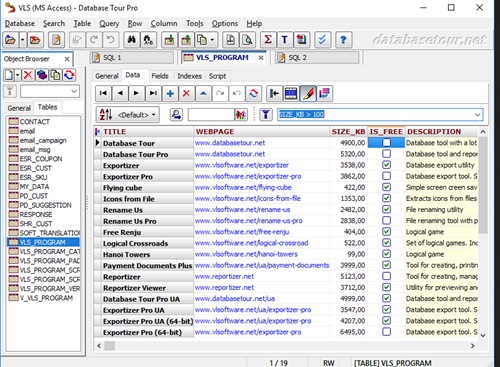
Task: Open the Column menu
Action: tap(164, 24)
